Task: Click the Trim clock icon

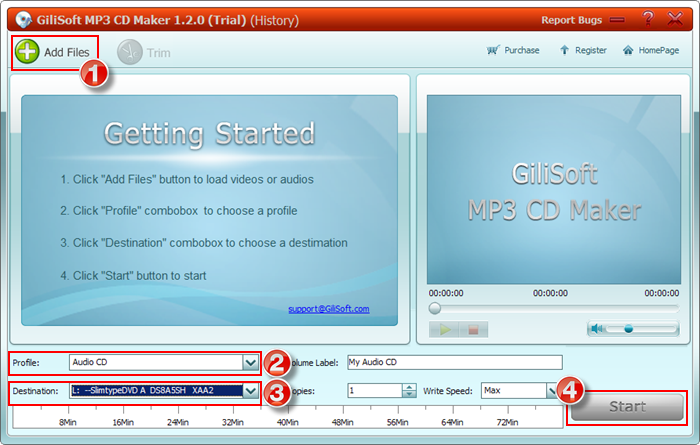Action: [x=129, y=51]
